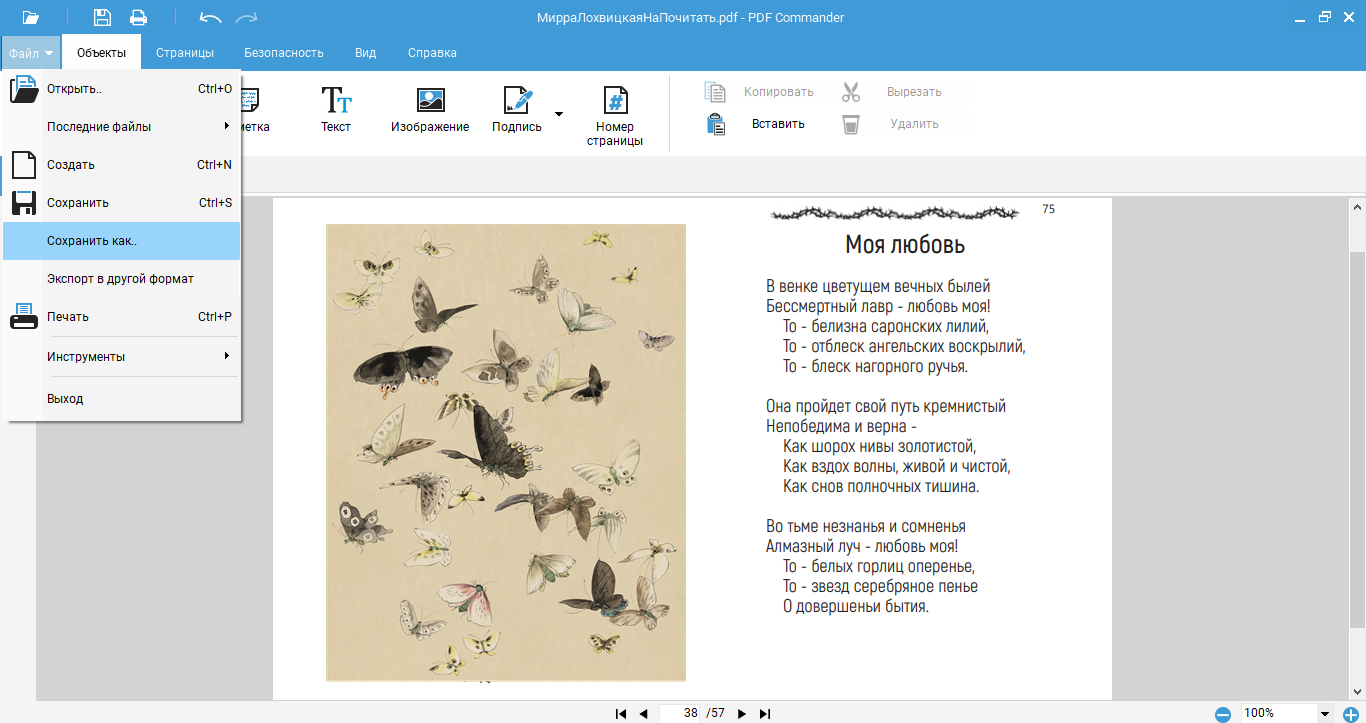Click the line "В венке цветущем вечных былей"
Image resolution: width=1366 pixels, height=723 pixels.
(x=878, y=286)
